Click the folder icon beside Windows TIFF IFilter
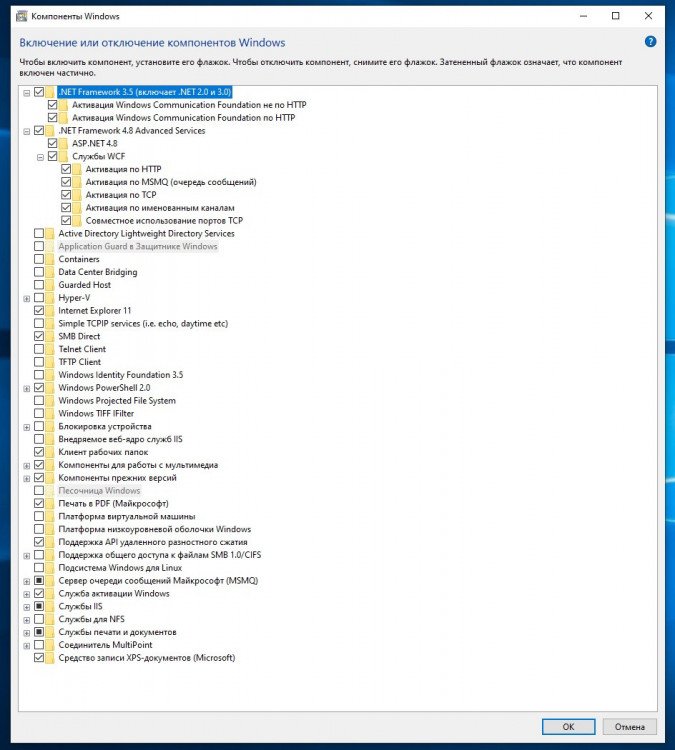Screen dimensions: 675x750 point(50,413)
